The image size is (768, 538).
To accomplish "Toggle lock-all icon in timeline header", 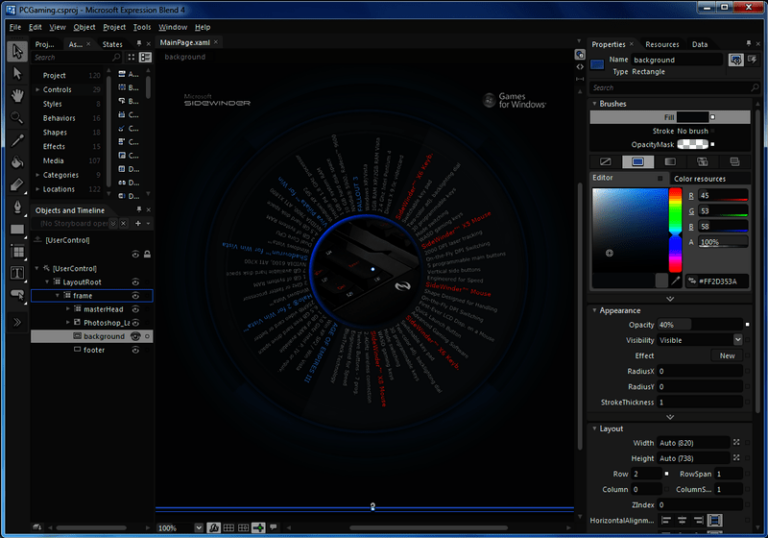I will tap(147, 254).
